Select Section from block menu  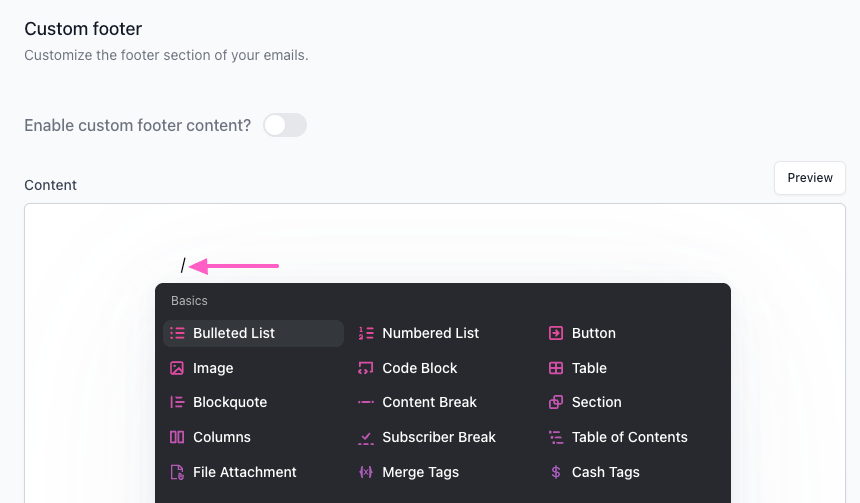click(596, 402)
